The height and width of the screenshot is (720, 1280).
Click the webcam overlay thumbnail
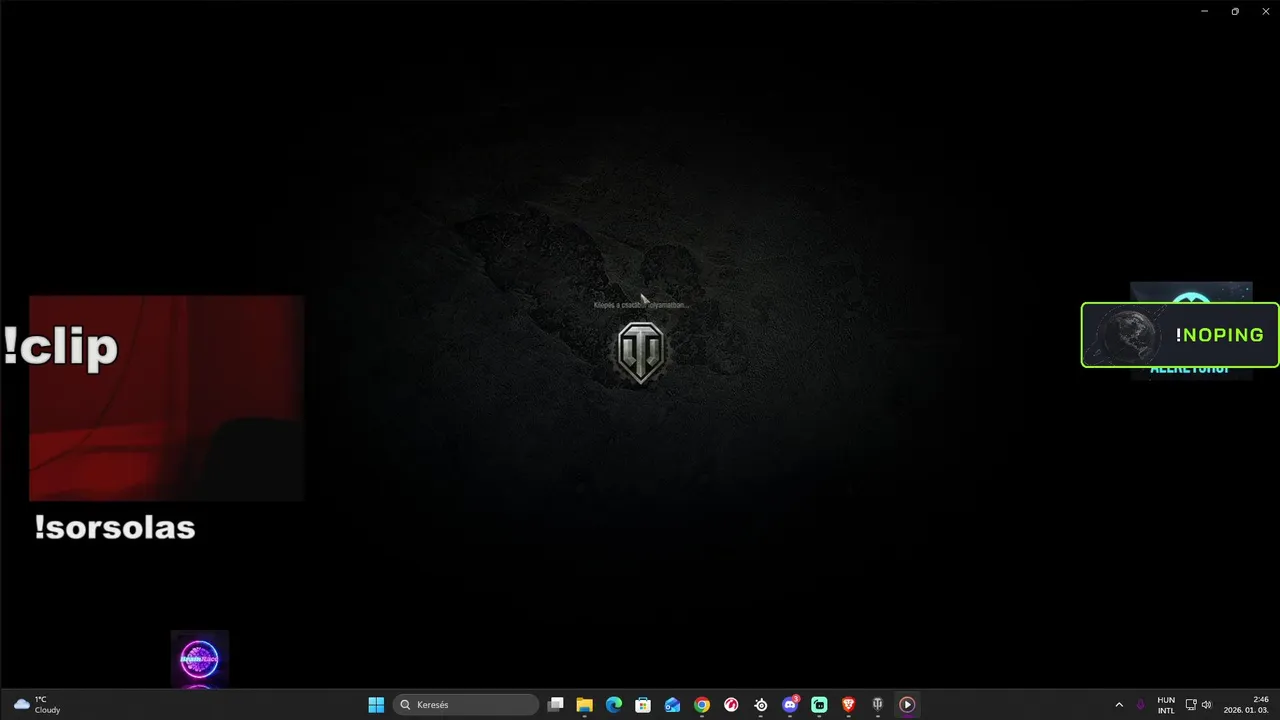(x=166, y=398)
